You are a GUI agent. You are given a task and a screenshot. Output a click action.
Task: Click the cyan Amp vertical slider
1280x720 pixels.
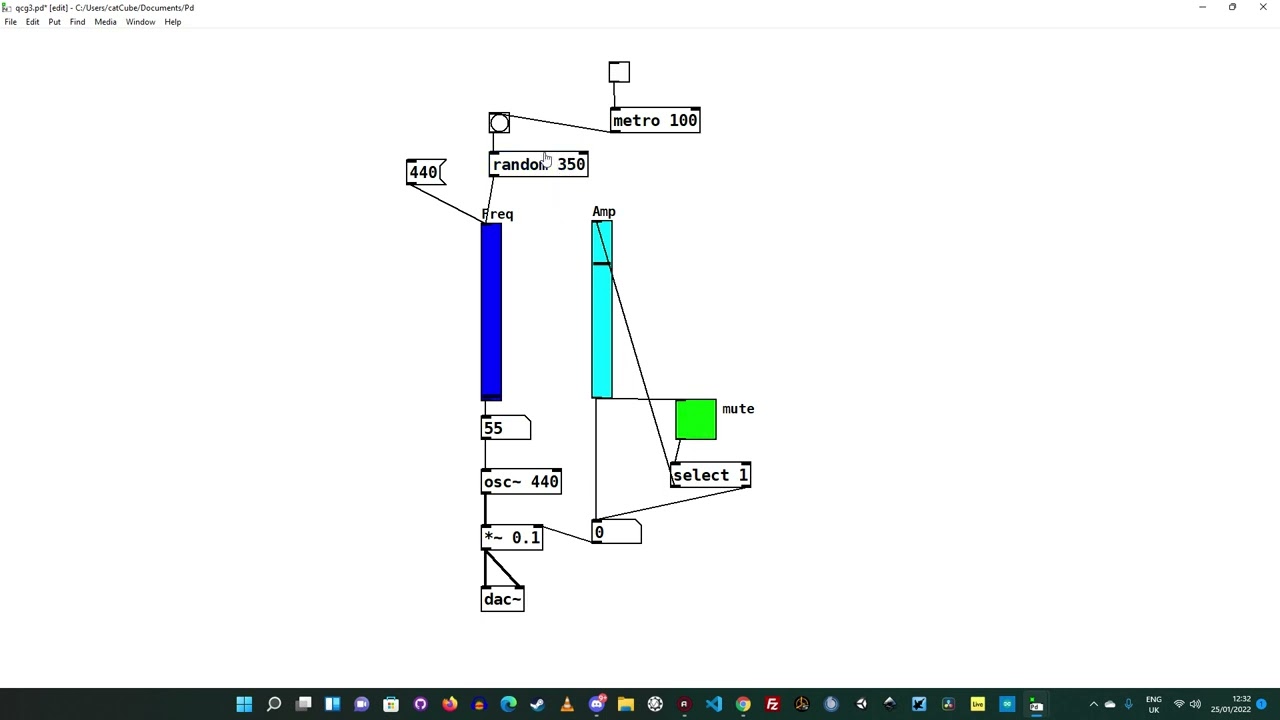coord(602,310)
